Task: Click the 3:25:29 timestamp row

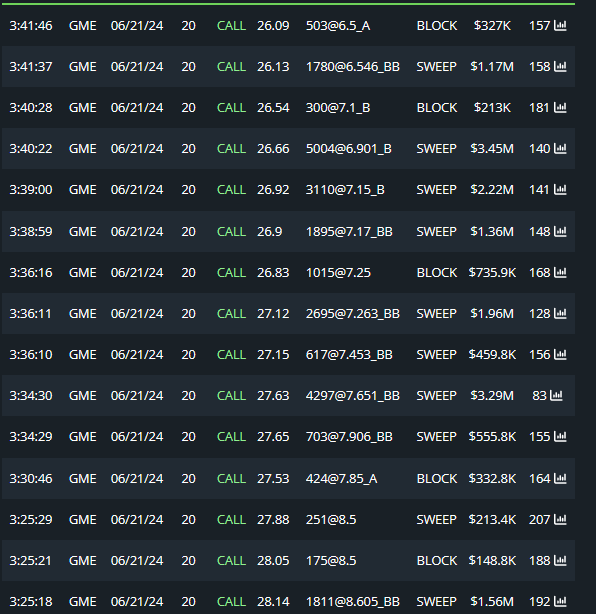Action: 288,520
